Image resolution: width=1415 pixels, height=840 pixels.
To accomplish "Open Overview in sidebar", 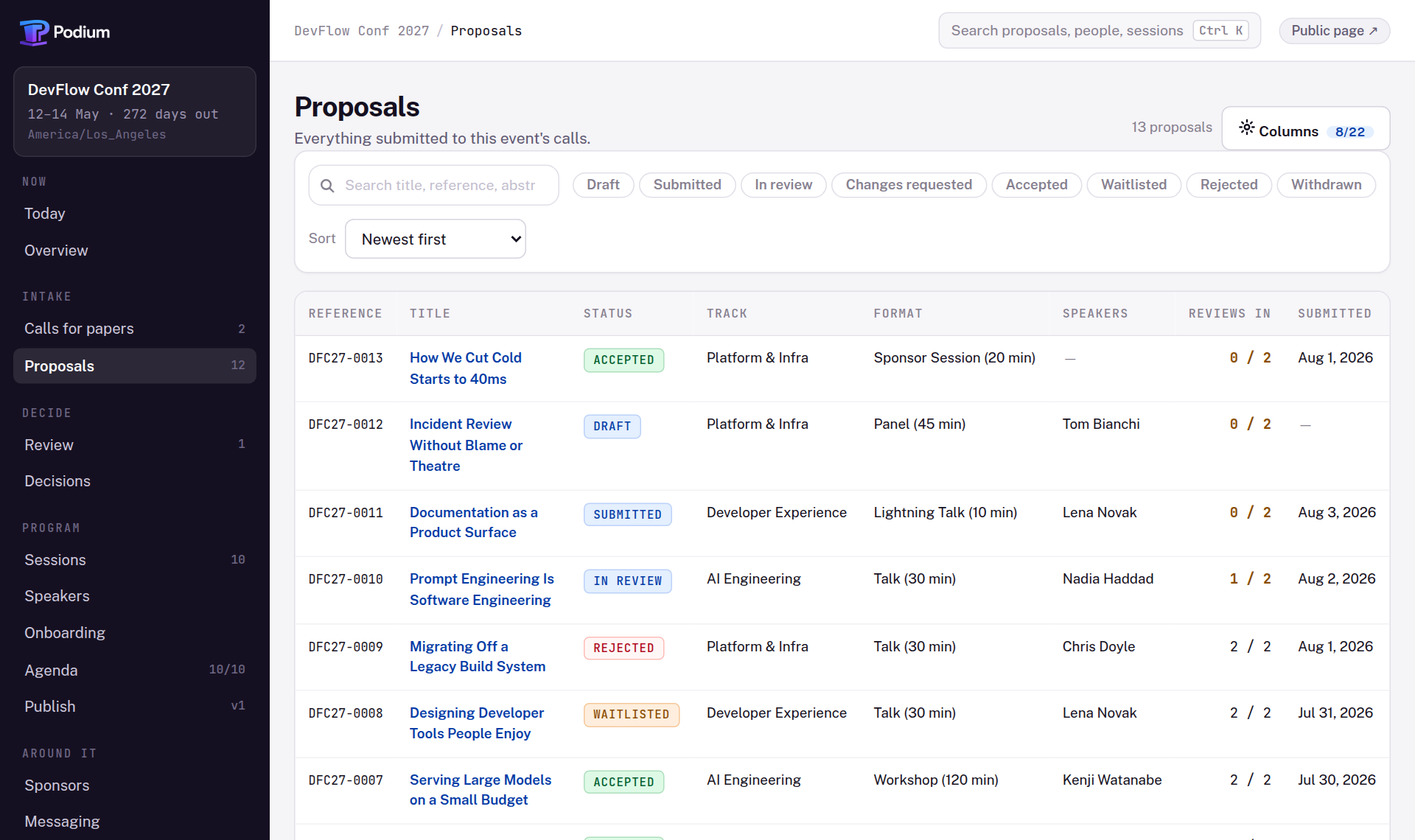I will [135, 251].
